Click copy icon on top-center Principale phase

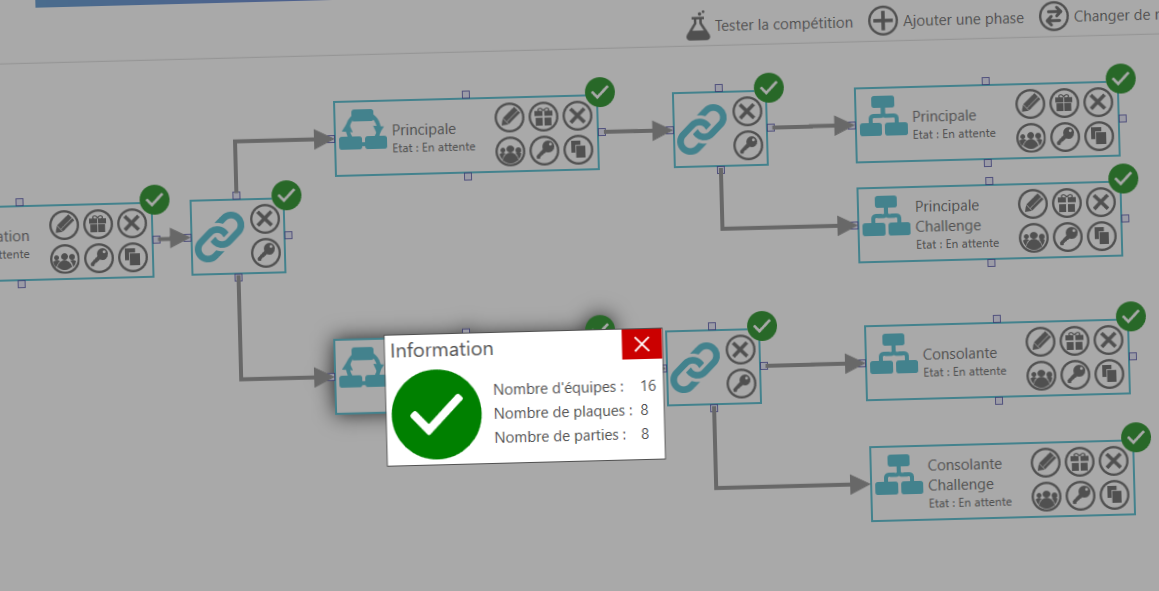(x=578, y=151)
